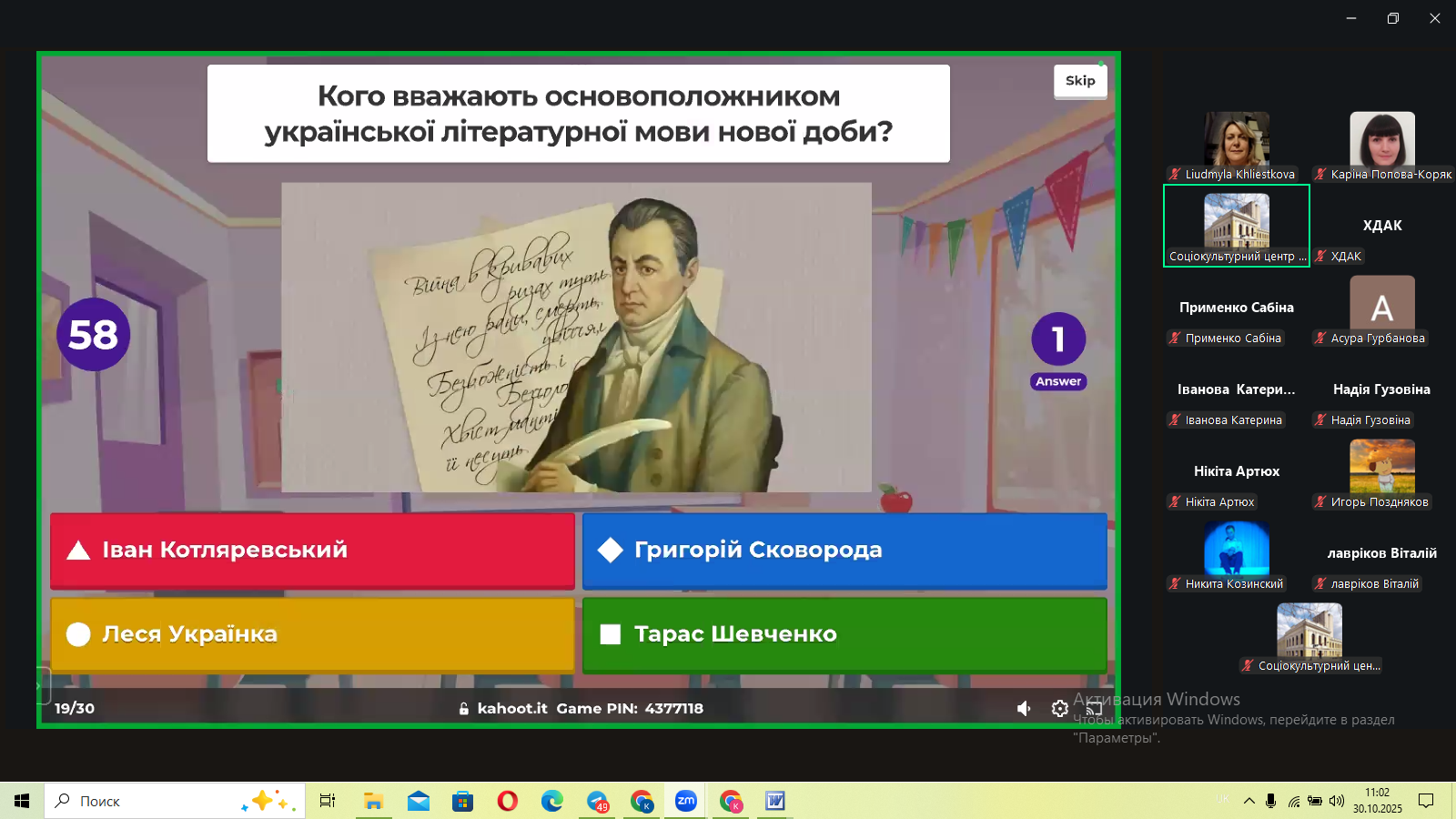
Task: Open File Explorer from the taskbar
Action: tap(373, 801)
